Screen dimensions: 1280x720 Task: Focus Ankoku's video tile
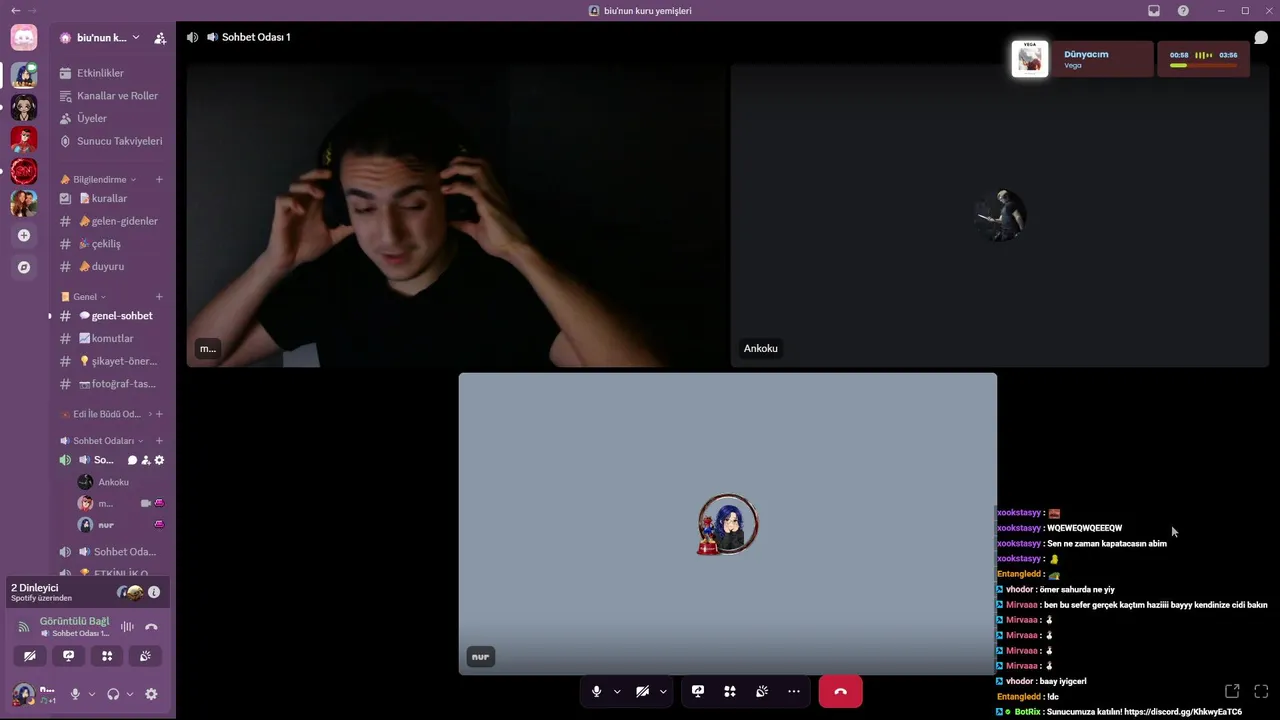click(x=999, y=216)
